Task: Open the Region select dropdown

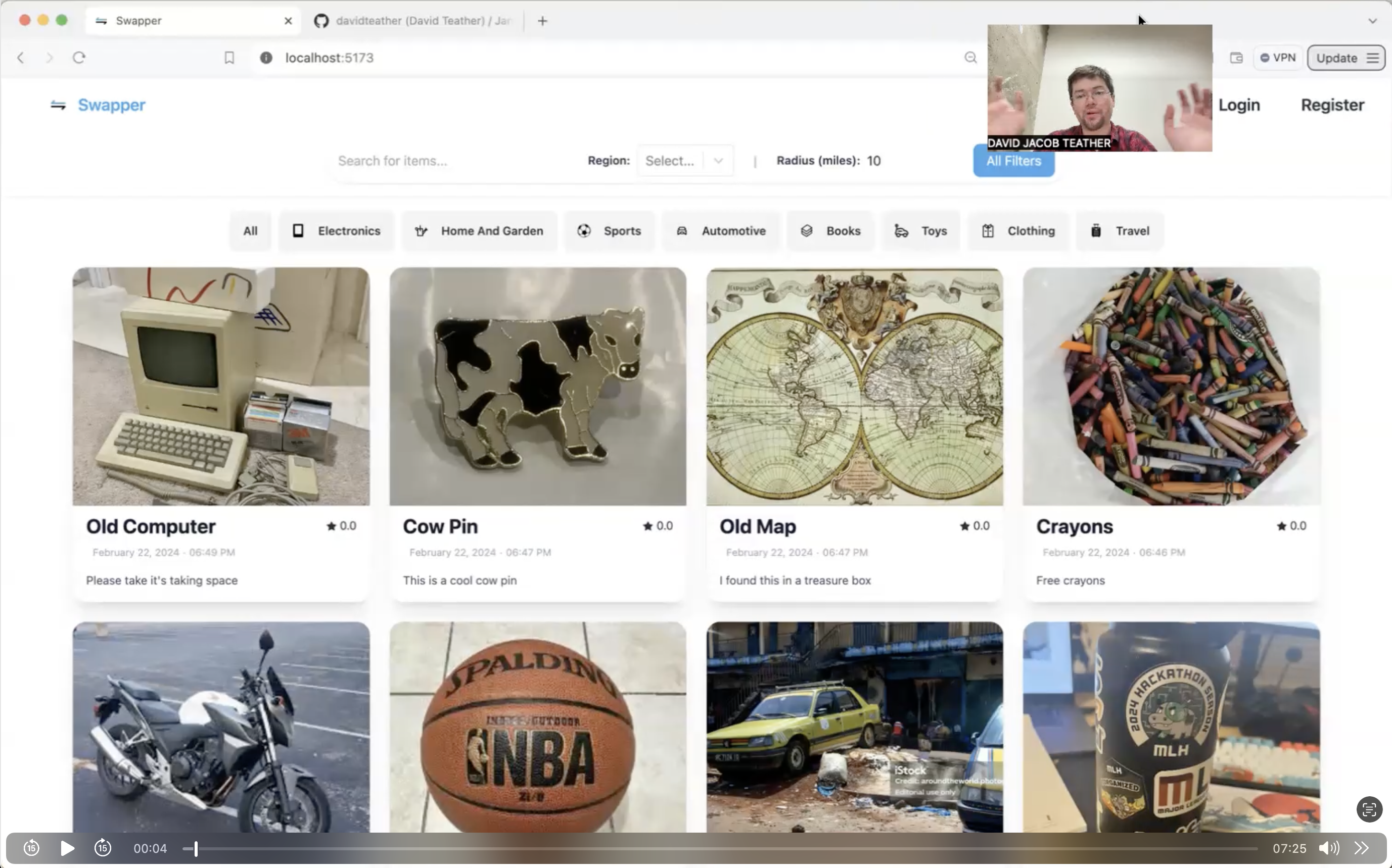Action: [x=684, y=161]
